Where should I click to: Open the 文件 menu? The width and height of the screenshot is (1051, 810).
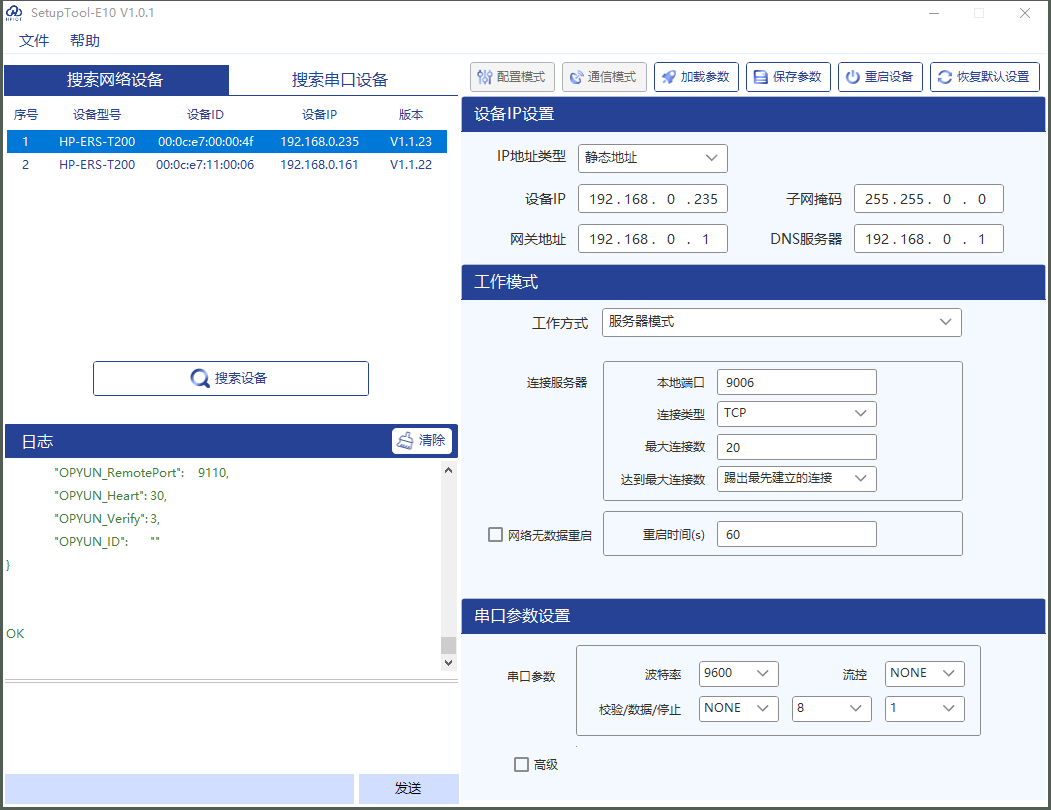pyautogui.click(x=34, y=41)
